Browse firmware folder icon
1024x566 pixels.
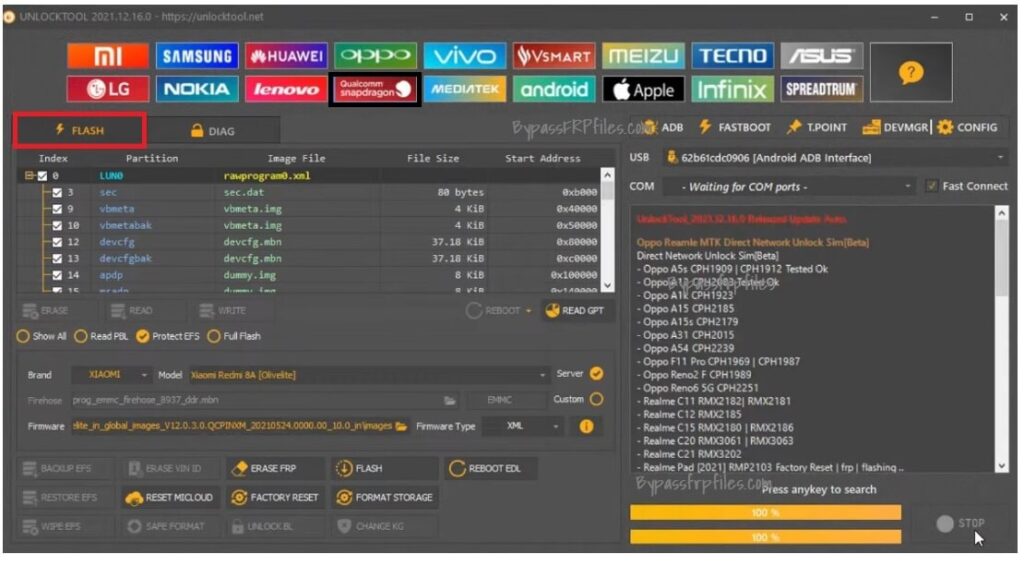[x=401, y=426]
